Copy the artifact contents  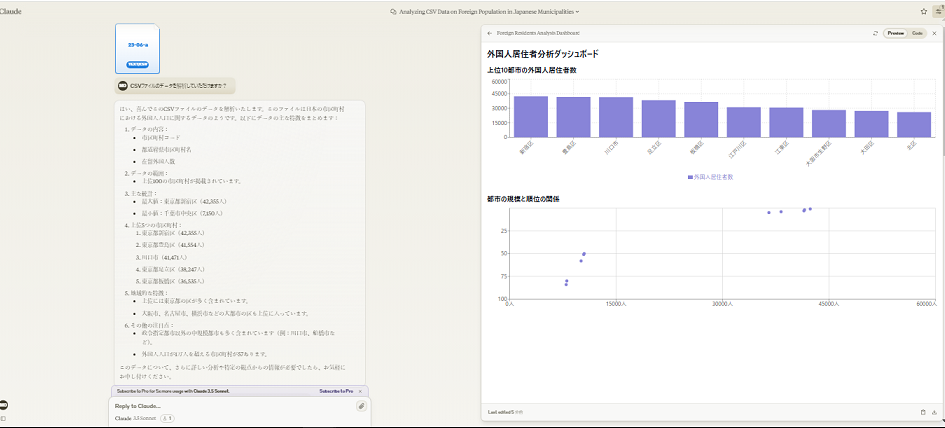pyautogui.click(x=923, y=412)
